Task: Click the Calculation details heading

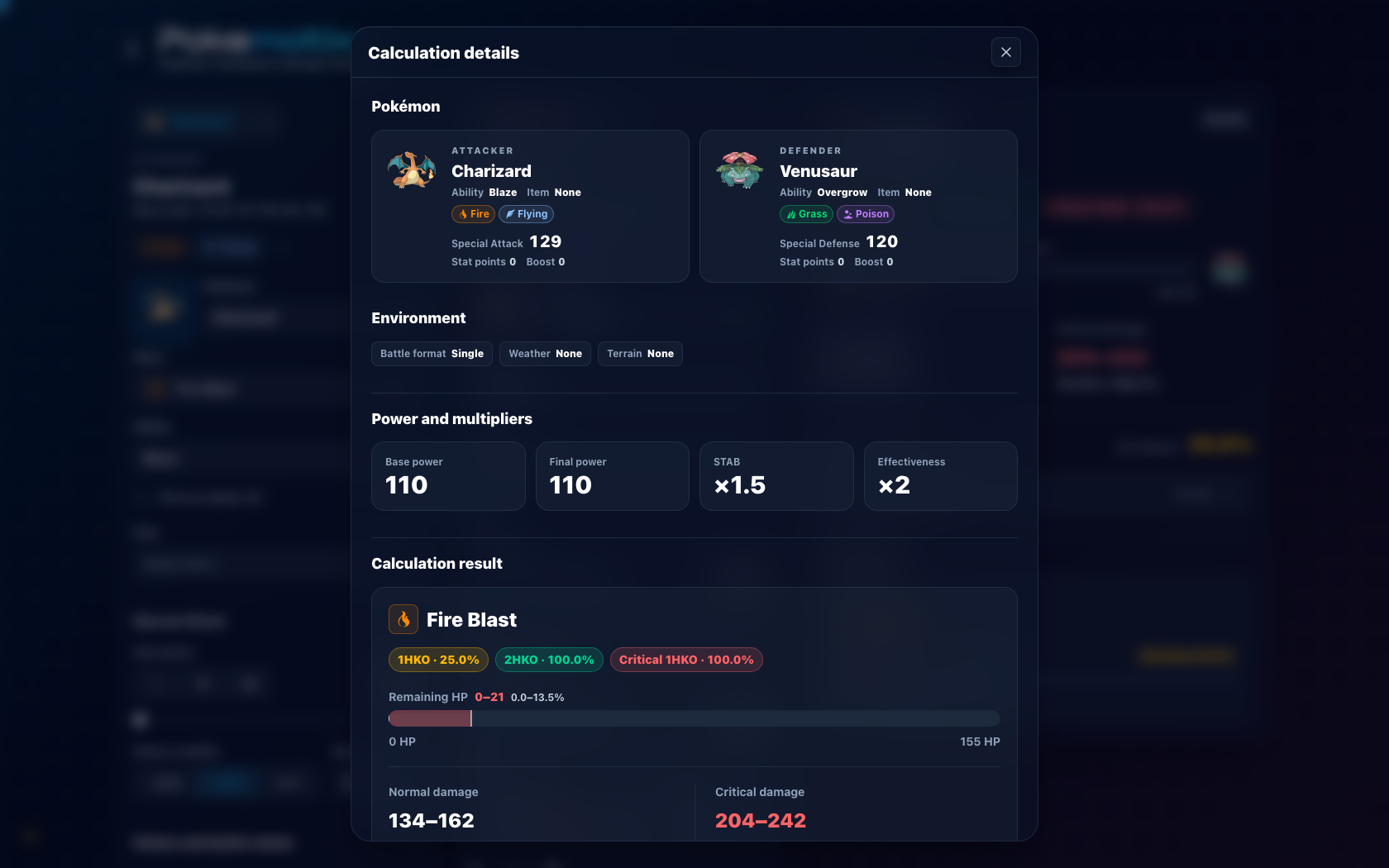Action: (443, 53)
